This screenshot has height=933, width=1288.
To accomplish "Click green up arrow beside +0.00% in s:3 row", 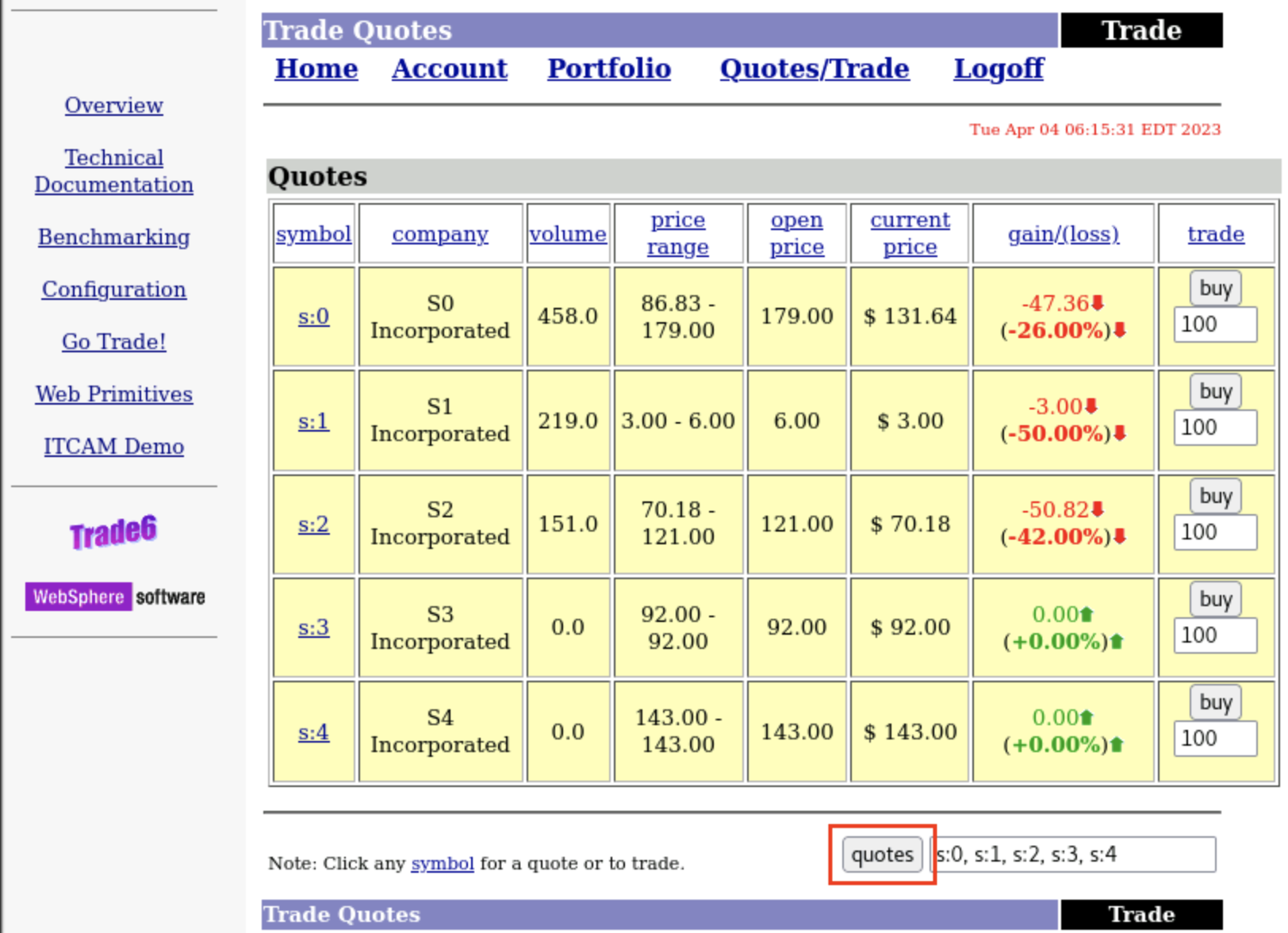I will (x=1117, y=641).
